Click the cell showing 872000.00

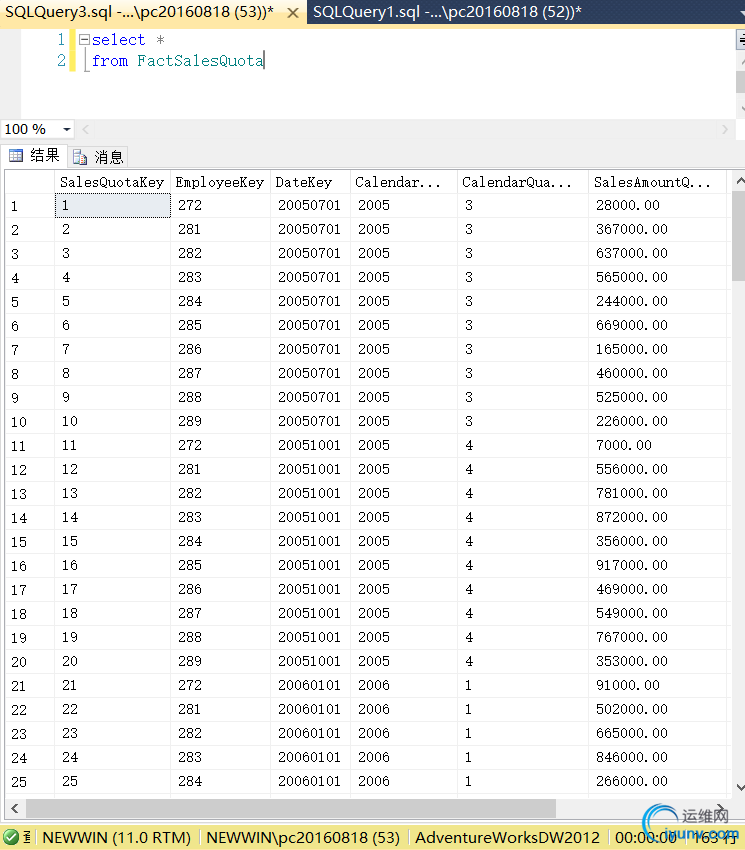click(657, 518)
